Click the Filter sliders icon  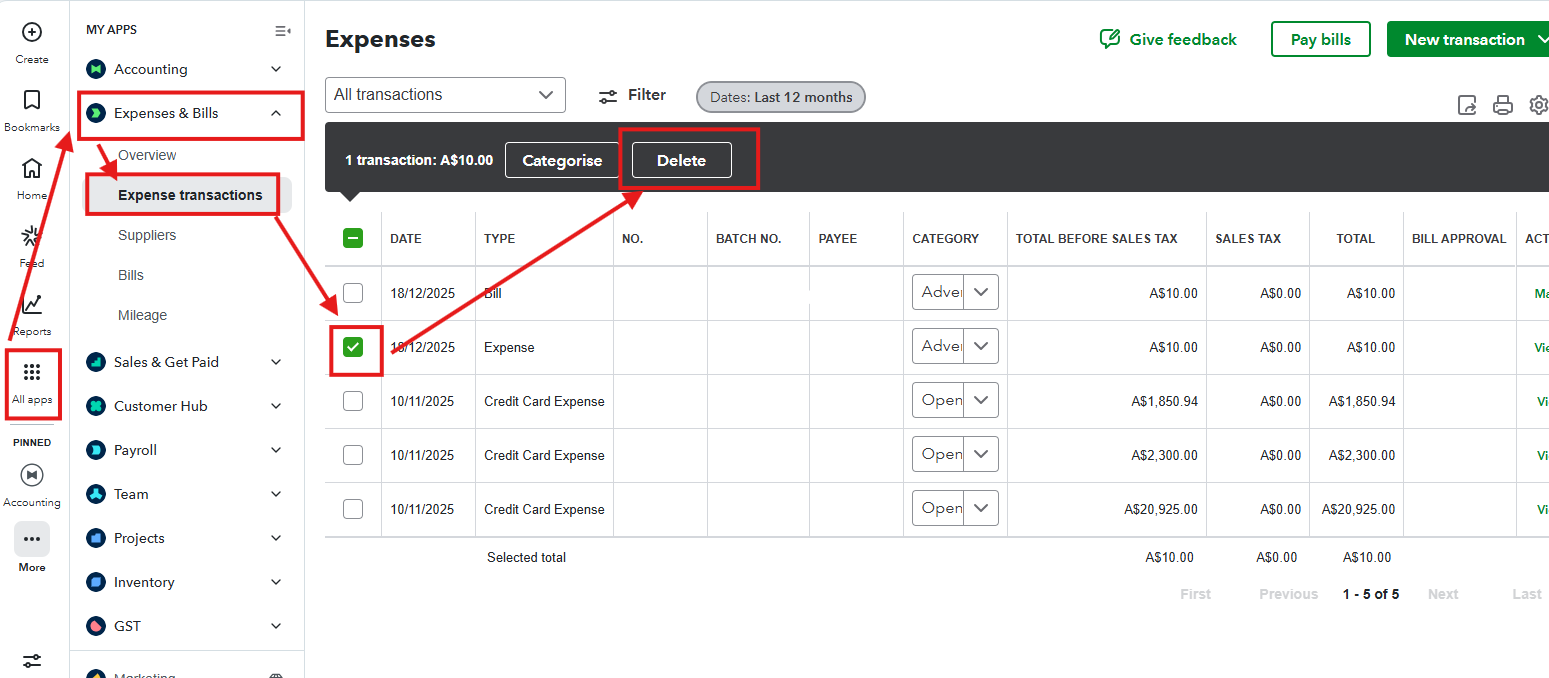click(608, 96)
